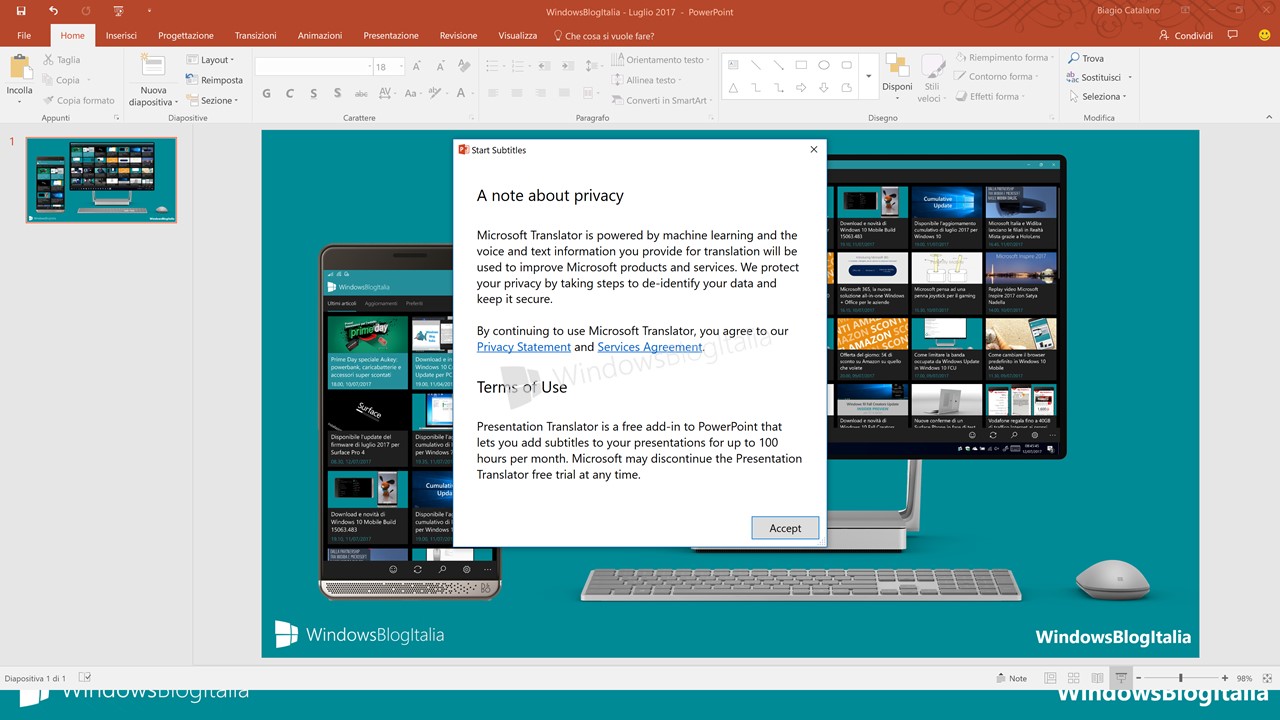Expand shapes gallery more arrow
Viewport: 1280px width, 720px height.
tap(868, 77)
